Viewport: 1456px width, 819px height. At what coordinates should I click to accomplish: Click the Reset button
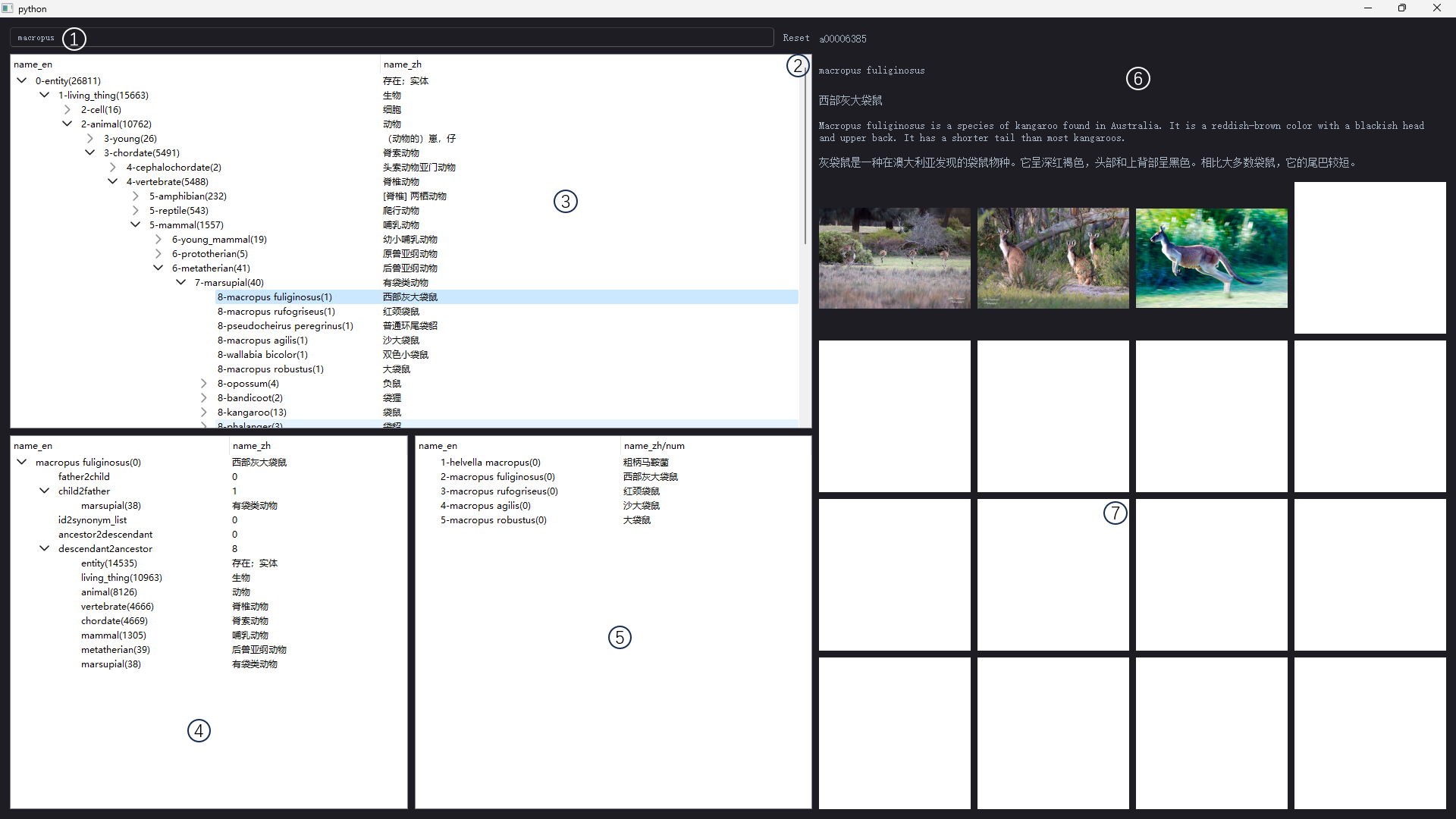pos(795,38)
